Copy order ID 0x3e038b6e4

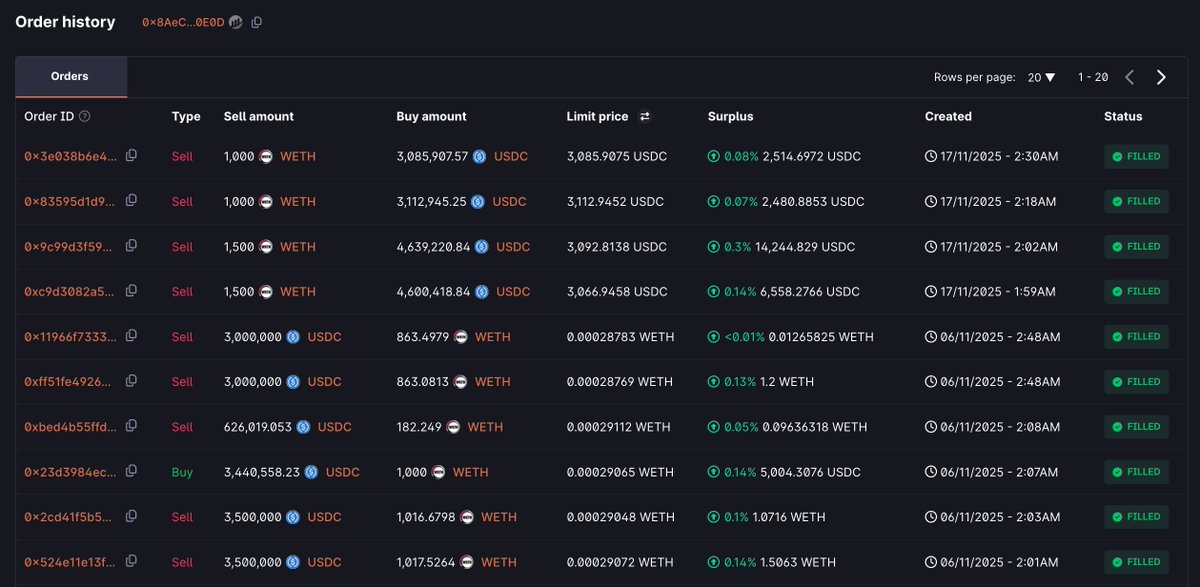[131, 156]
